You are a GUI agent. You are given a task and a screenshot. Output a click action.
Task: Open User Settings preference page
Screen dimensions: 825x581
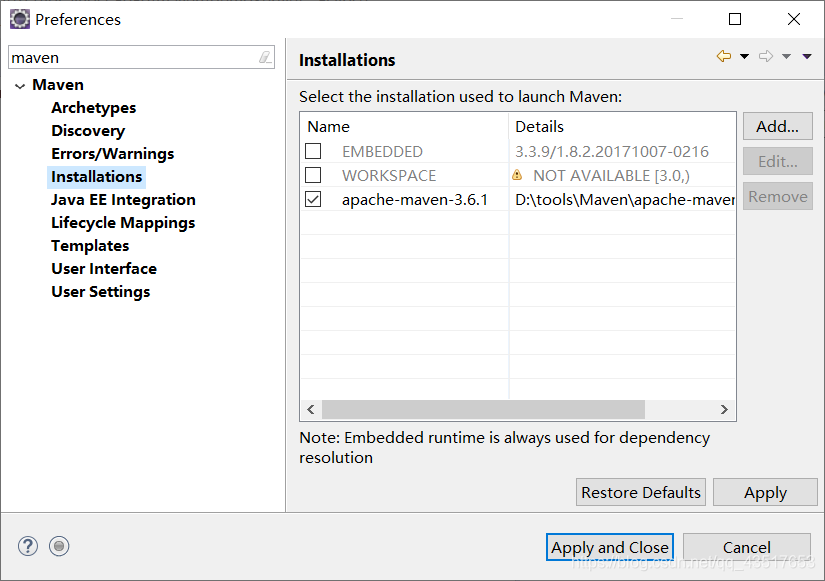pyautogui.click(x=100, y=292)
